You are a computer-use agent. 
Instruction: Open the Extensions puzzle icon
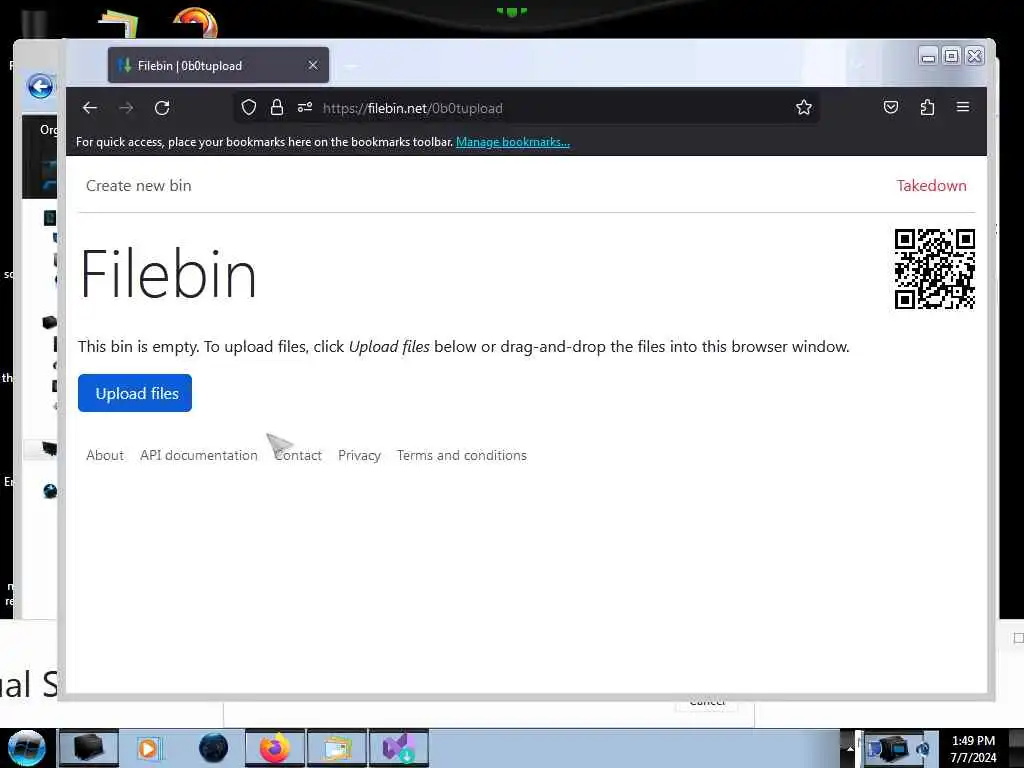(927, 107)
